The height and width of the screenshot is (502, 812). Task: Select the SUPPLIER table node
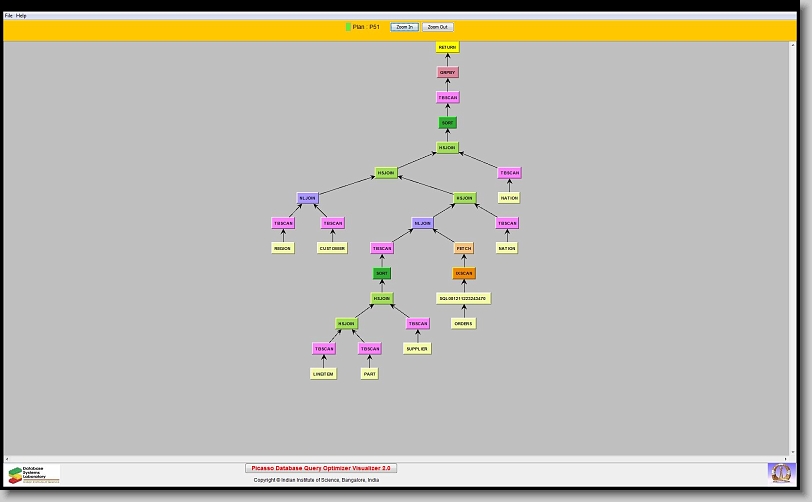click(x=417, y=349)
